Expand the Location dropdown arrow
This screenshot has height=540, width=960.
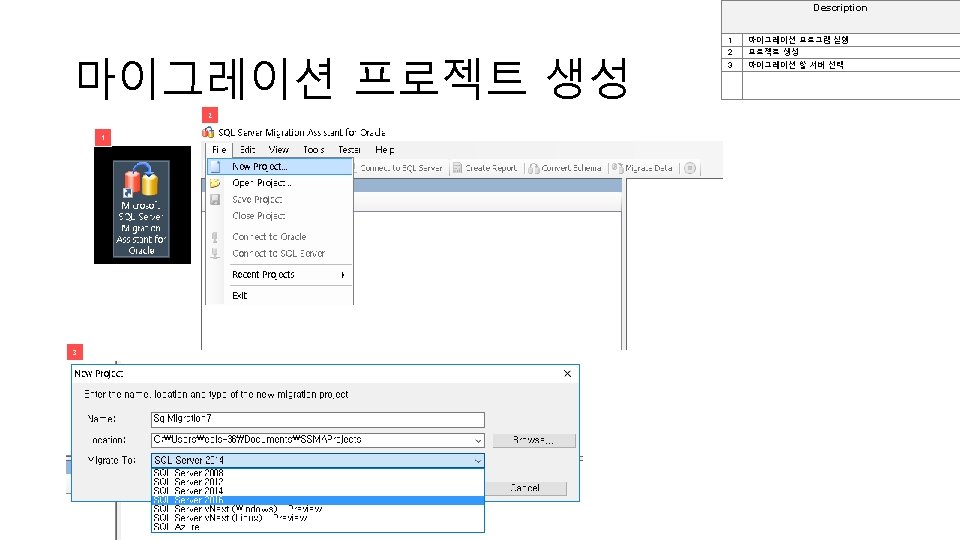pos(478,441)
